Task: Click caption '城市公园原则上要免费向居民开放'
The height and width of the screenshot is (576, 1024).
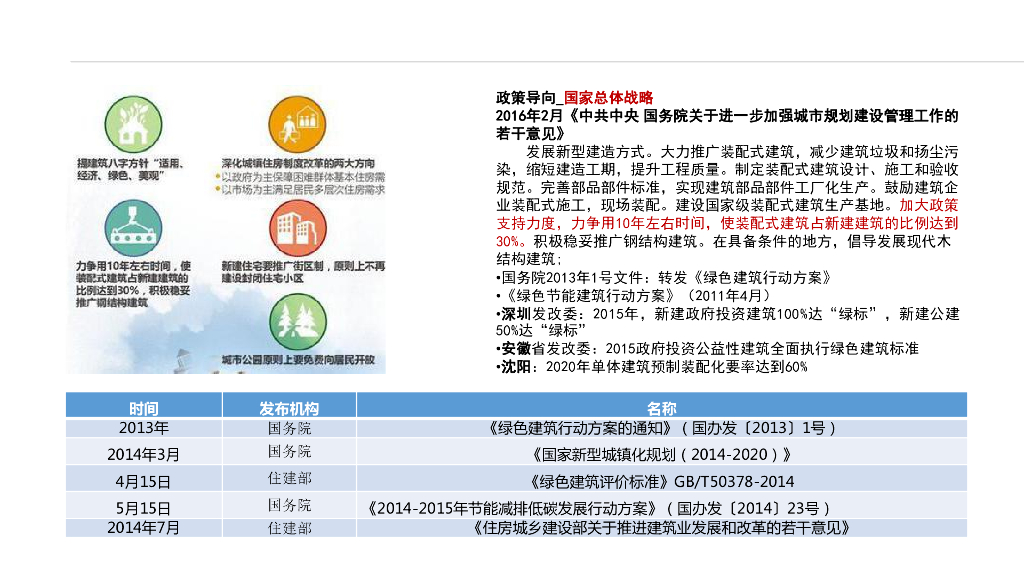Action: pyautogui.click(x=298, y=360)
